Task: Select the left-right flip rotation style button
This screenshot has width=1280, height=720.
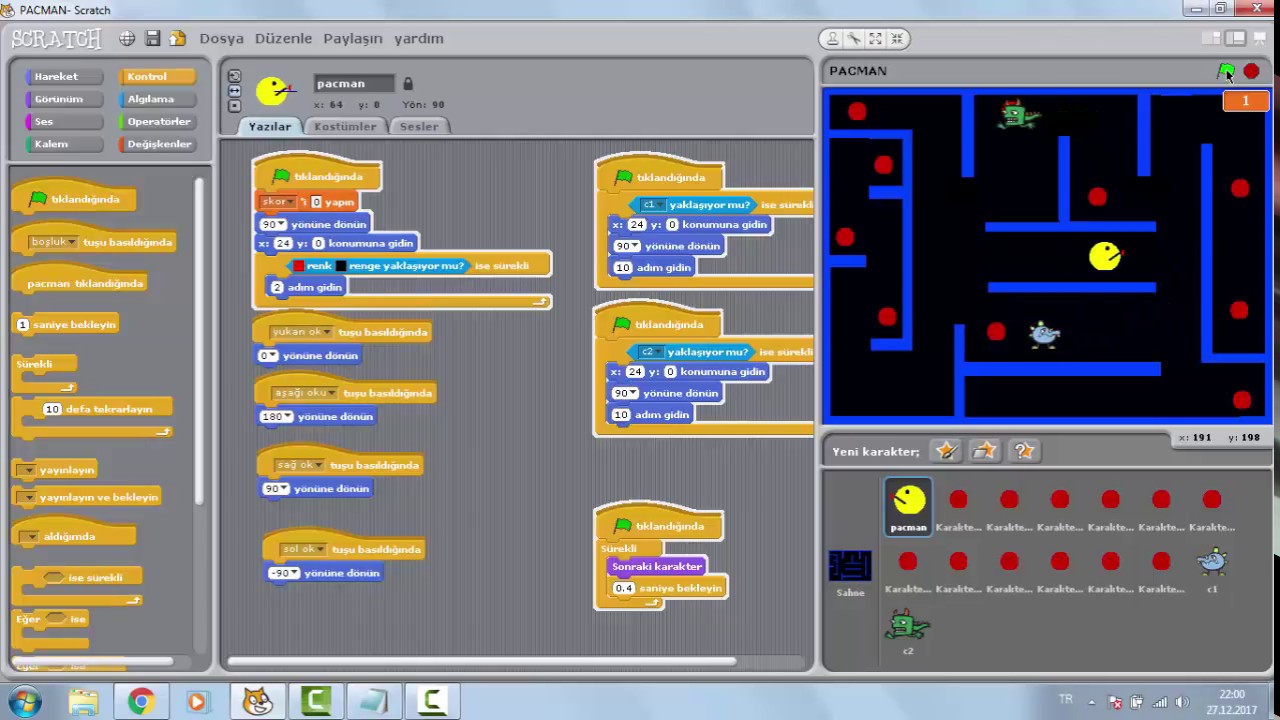Action: (x=234, y=91)
